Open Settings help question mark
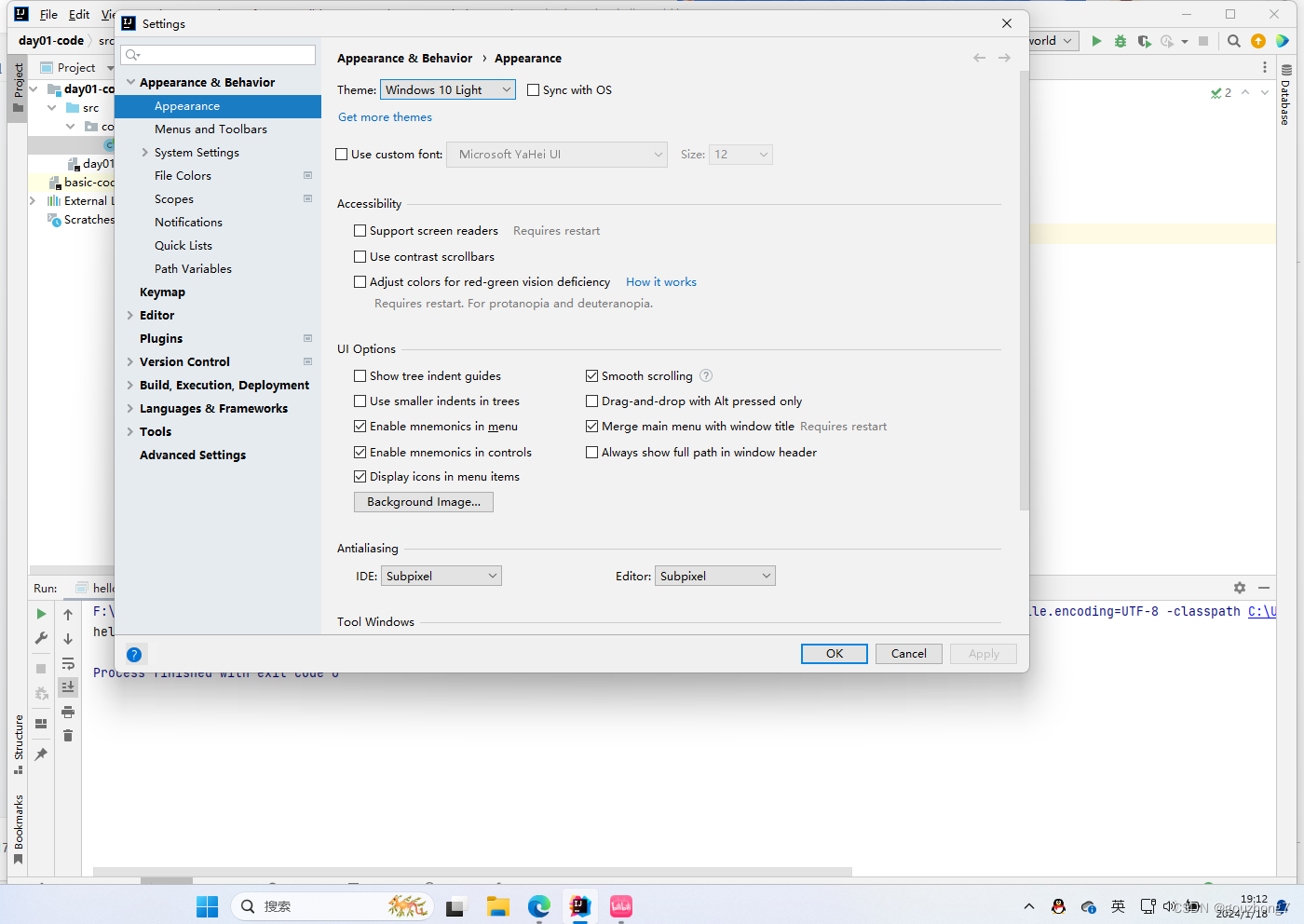Screen dimensions: 1304x924 134,654
